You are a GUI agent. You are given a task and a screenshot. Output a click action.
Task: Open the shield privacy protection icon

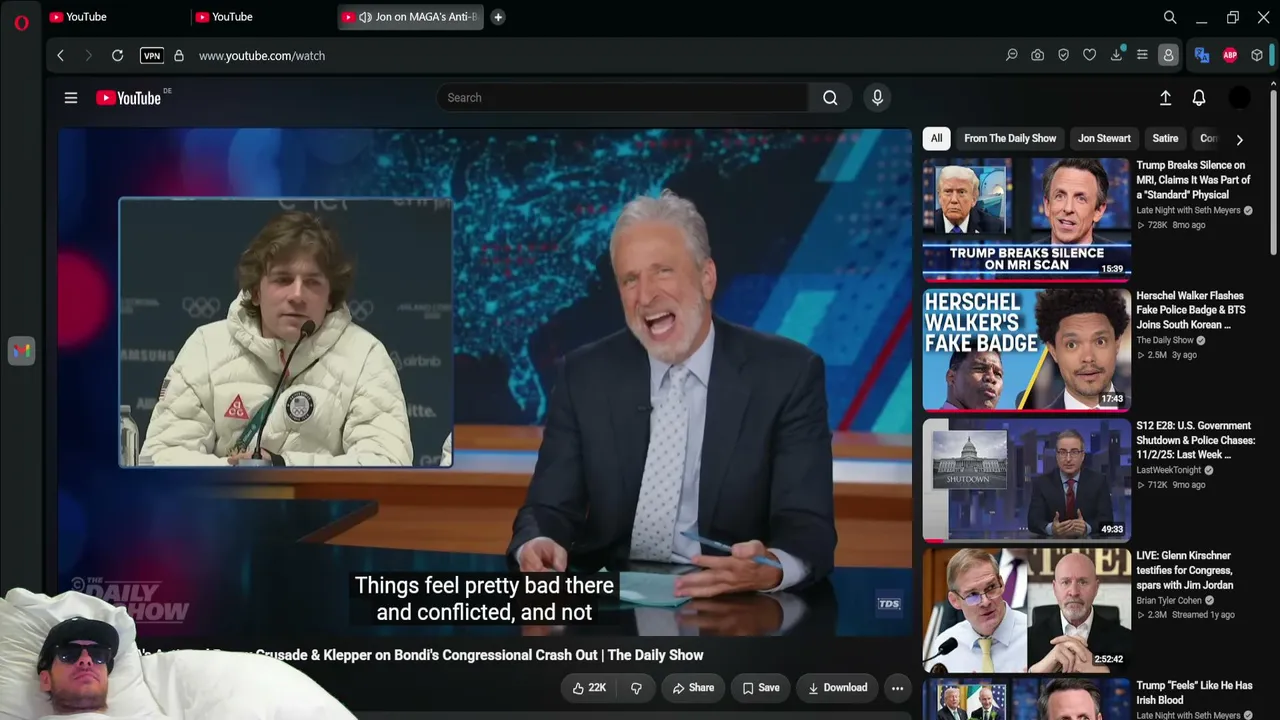tap(1064, 56)
